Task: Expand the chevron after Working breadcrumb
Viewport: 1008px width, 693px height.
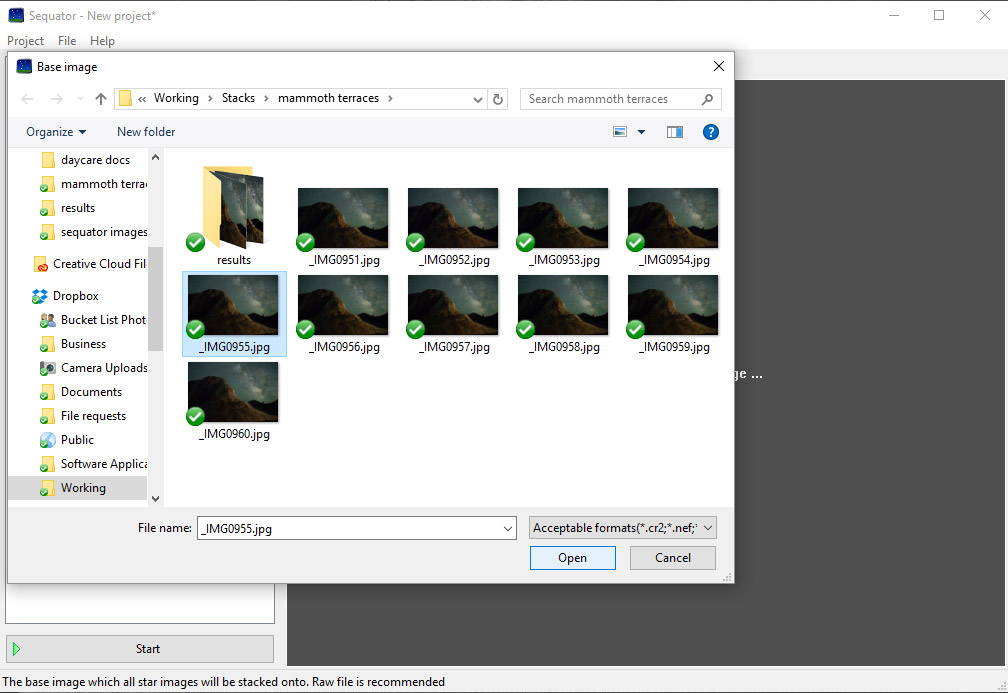Action: click(210, 98)
